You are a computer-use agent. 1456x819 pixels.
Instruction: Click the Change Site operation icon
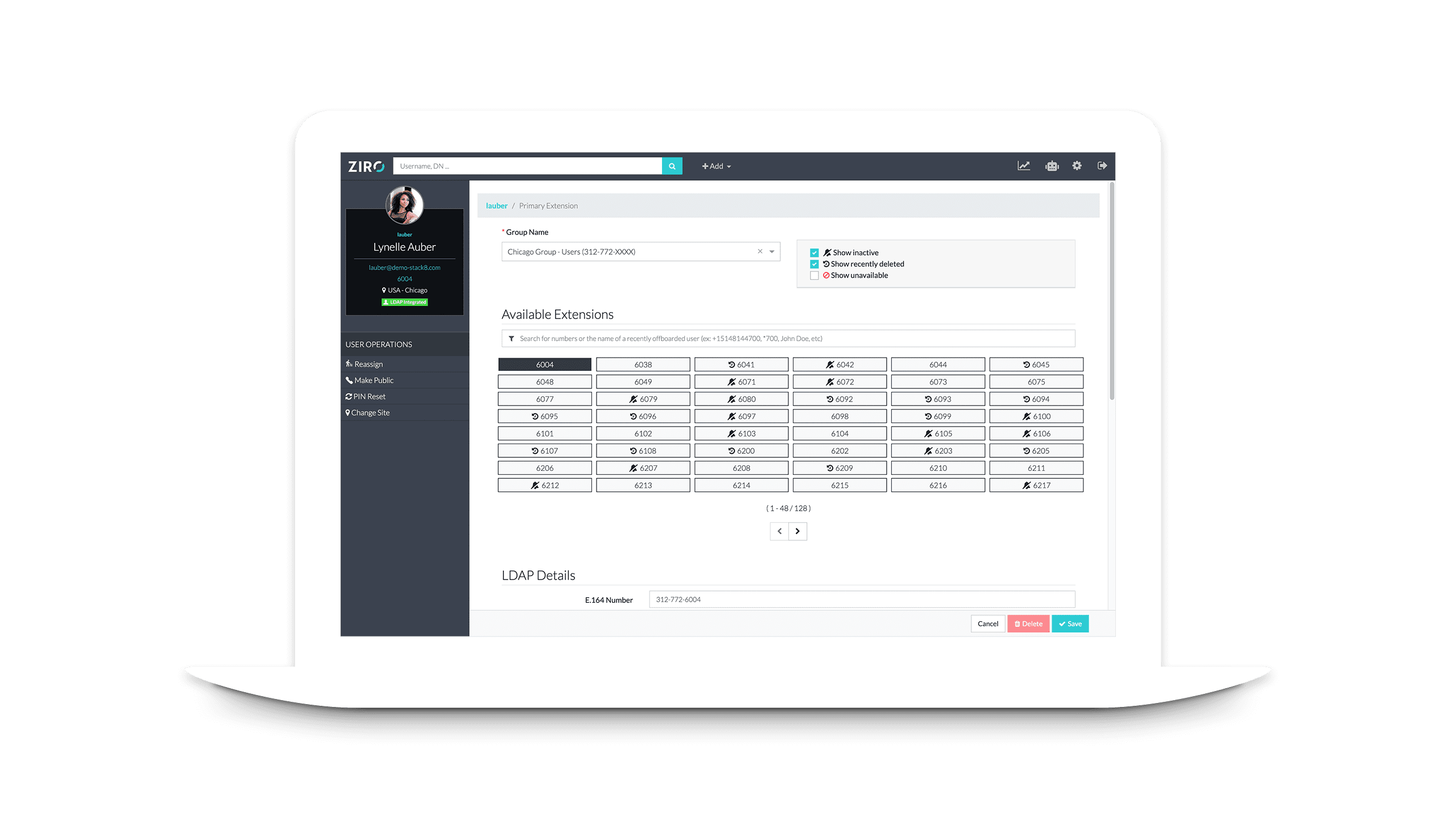(x=348, y=412)
